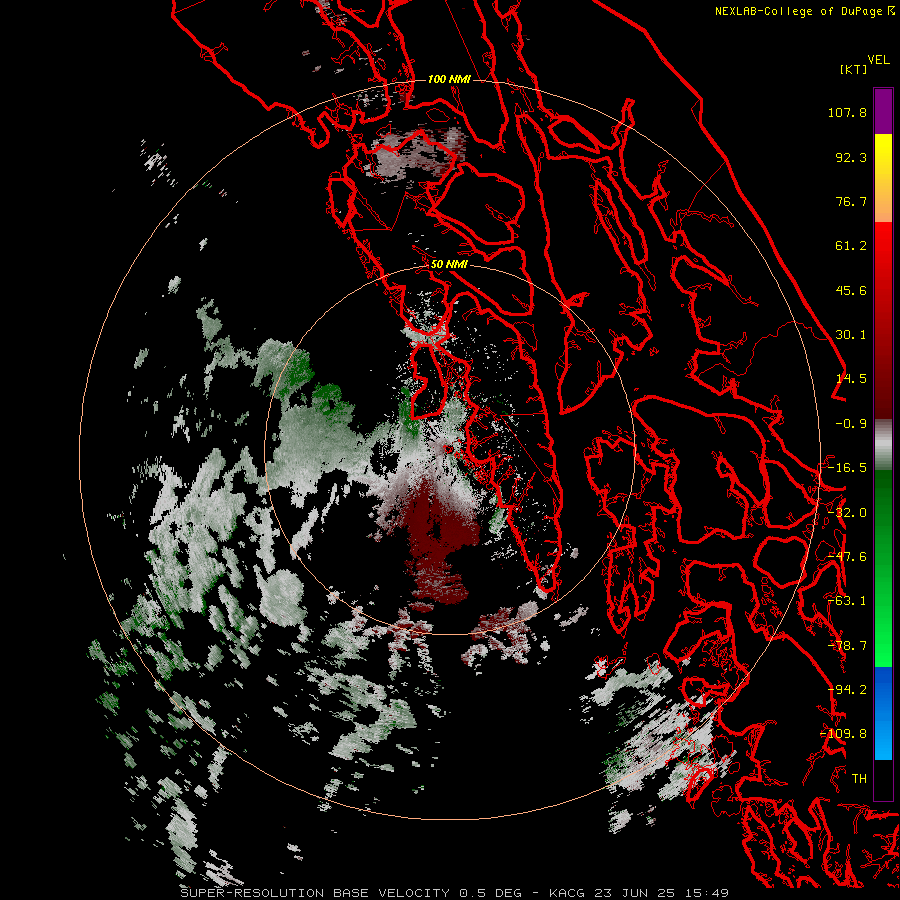Viewport: 900px width, 900px height.
Task: Click the -109.8 value on velocity scale
Action: coord(843,734)
